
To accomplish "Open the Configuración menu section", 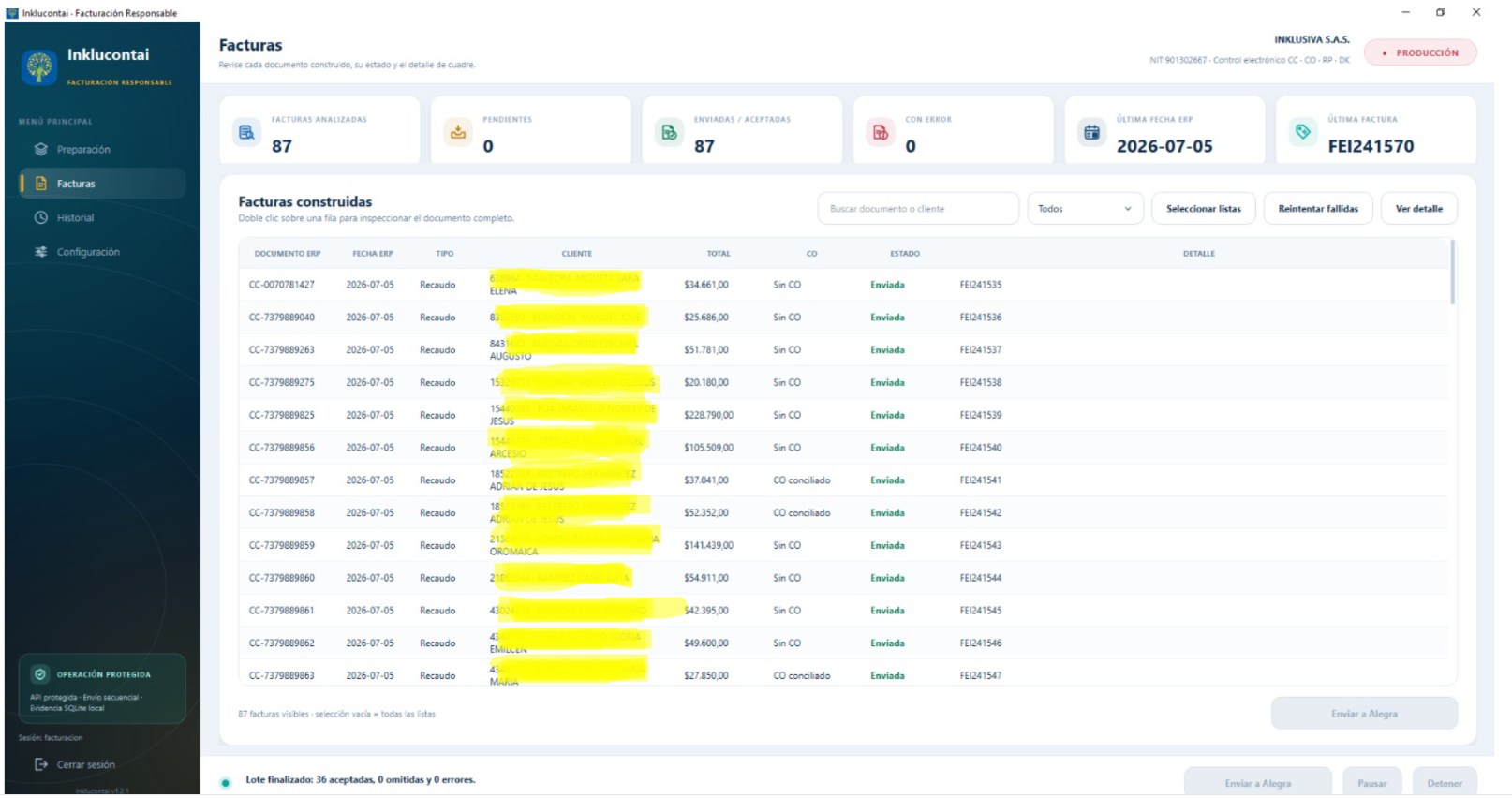I will (x=102, y=252).
